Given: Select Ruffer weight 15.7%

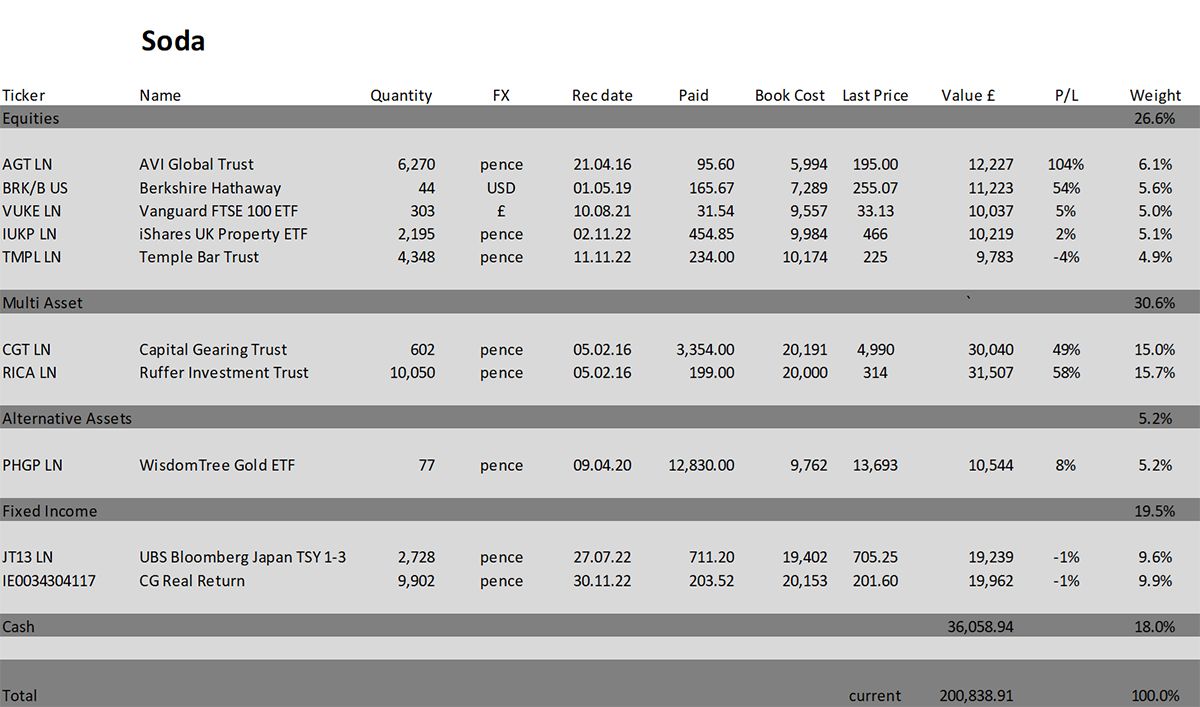Looking at the screenshot, I should coord(1154,373).
